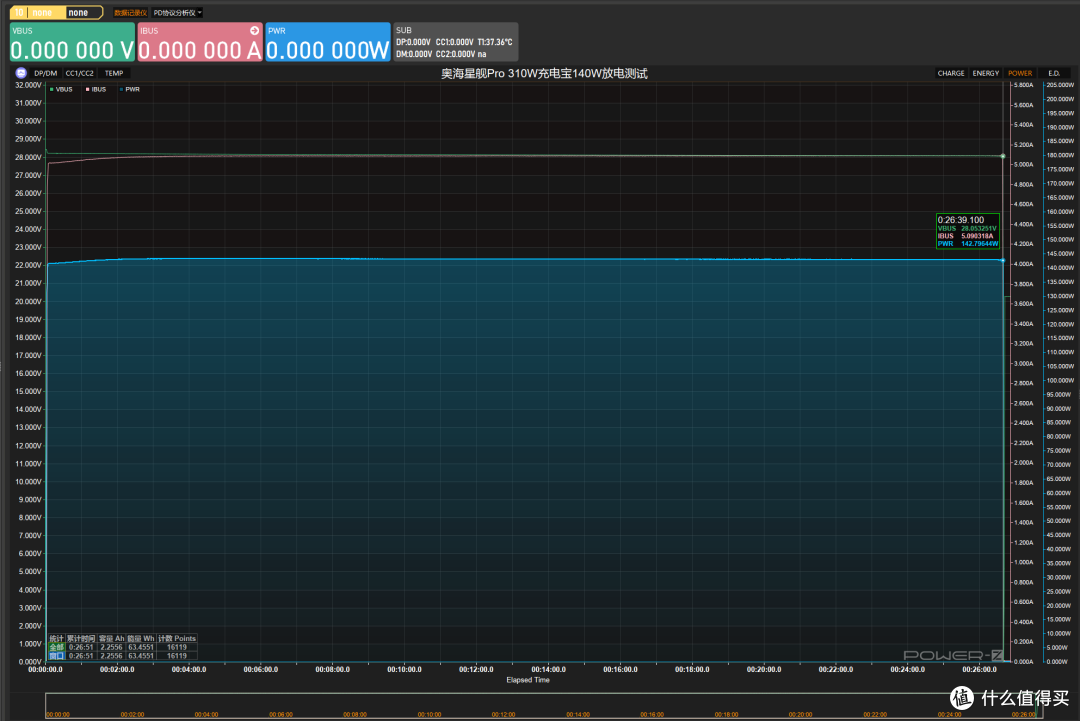Click the 'Elapsed Time' axis label
Viewport: 1080px width, 721px height.
(x=528, y=680)
